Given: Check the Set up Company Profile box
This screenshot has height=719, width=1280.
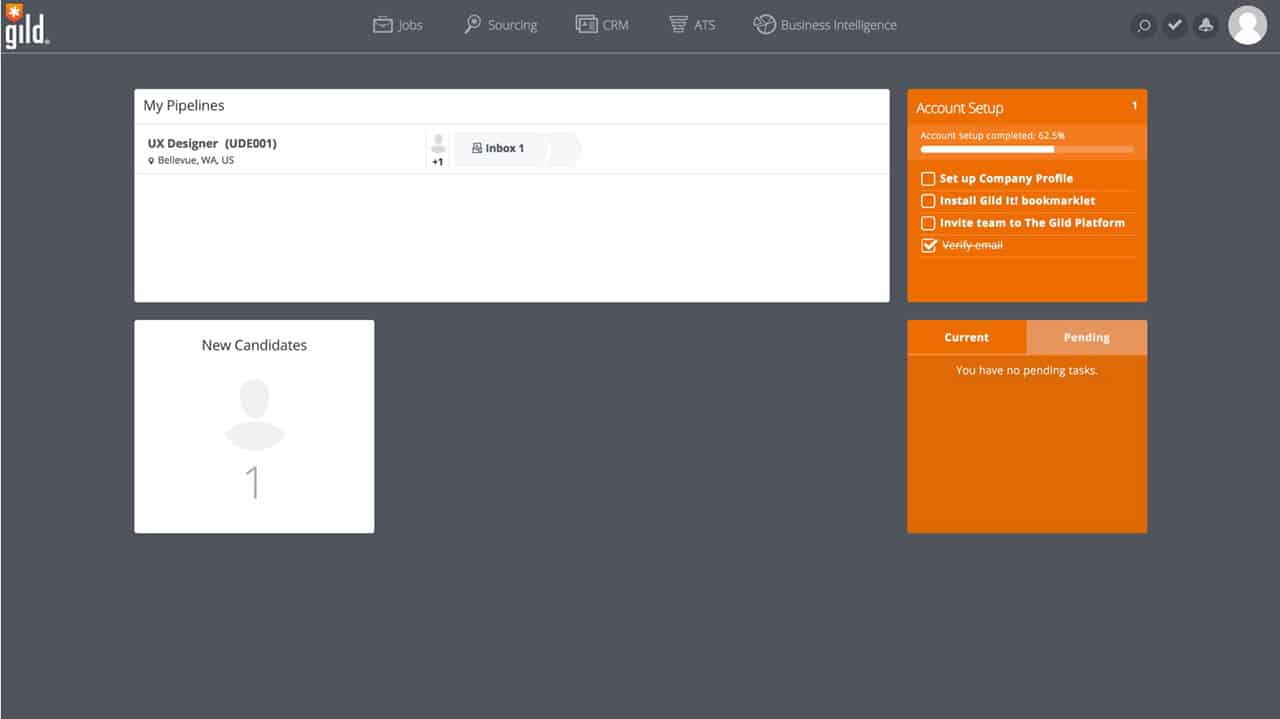Looking at the screenshot, I should [x=928, y=179].
